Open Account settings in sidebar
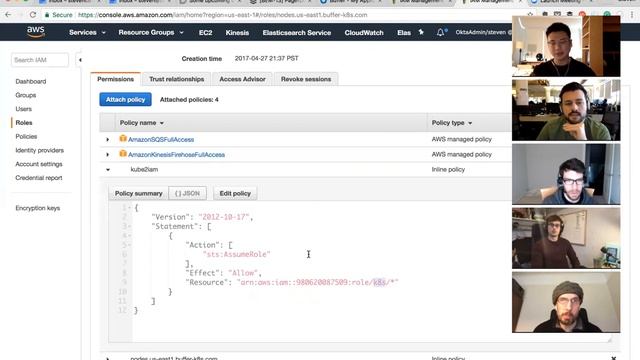 coord(39,164)
